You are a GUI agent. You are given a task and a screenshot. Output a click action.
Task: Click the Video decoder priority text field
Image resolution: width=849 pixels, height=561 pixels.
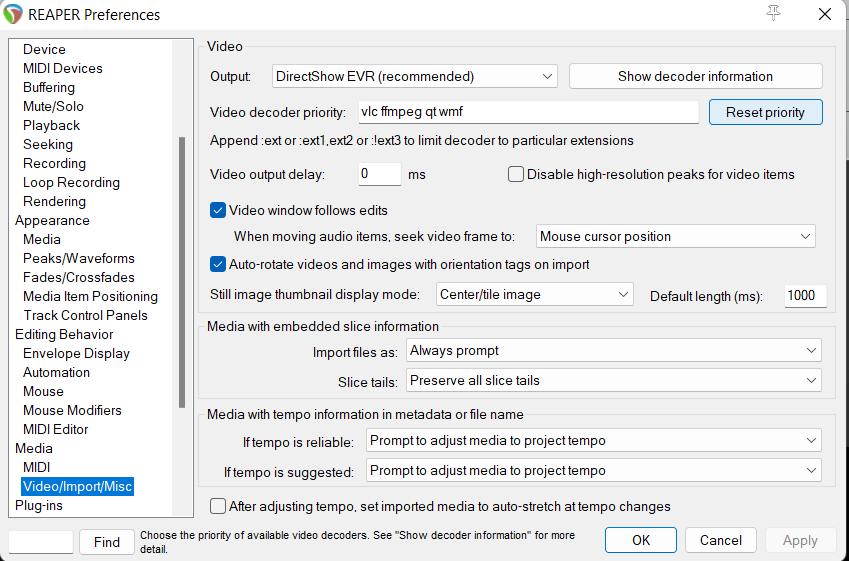(x=527, y=113)
